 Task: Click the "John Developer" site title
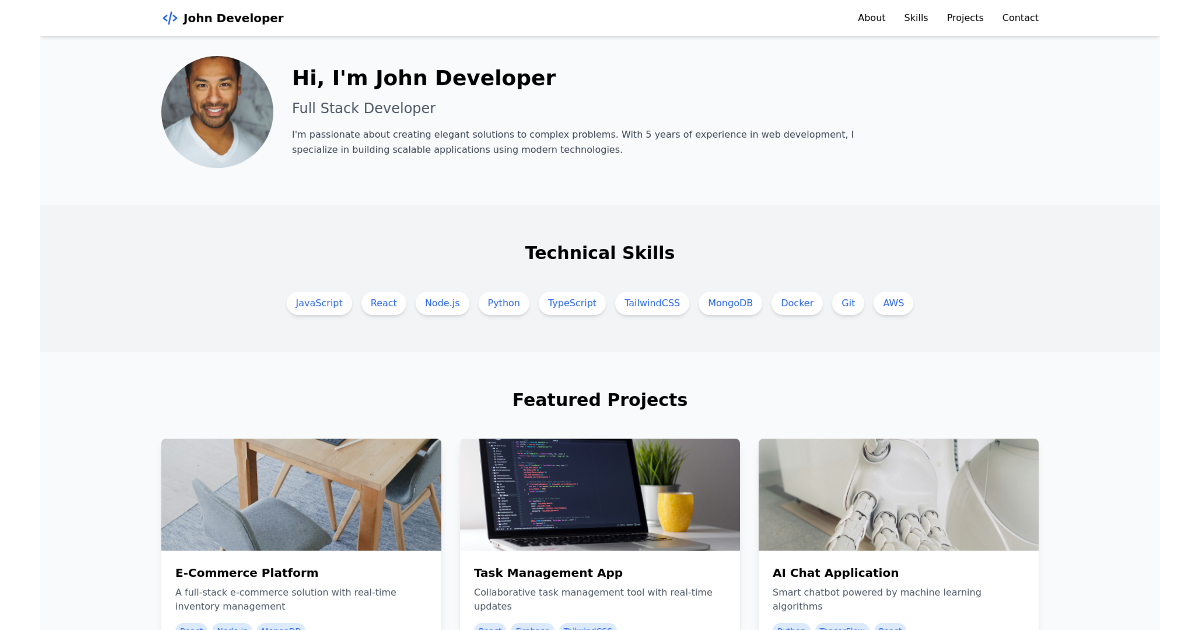click(232, 17)
